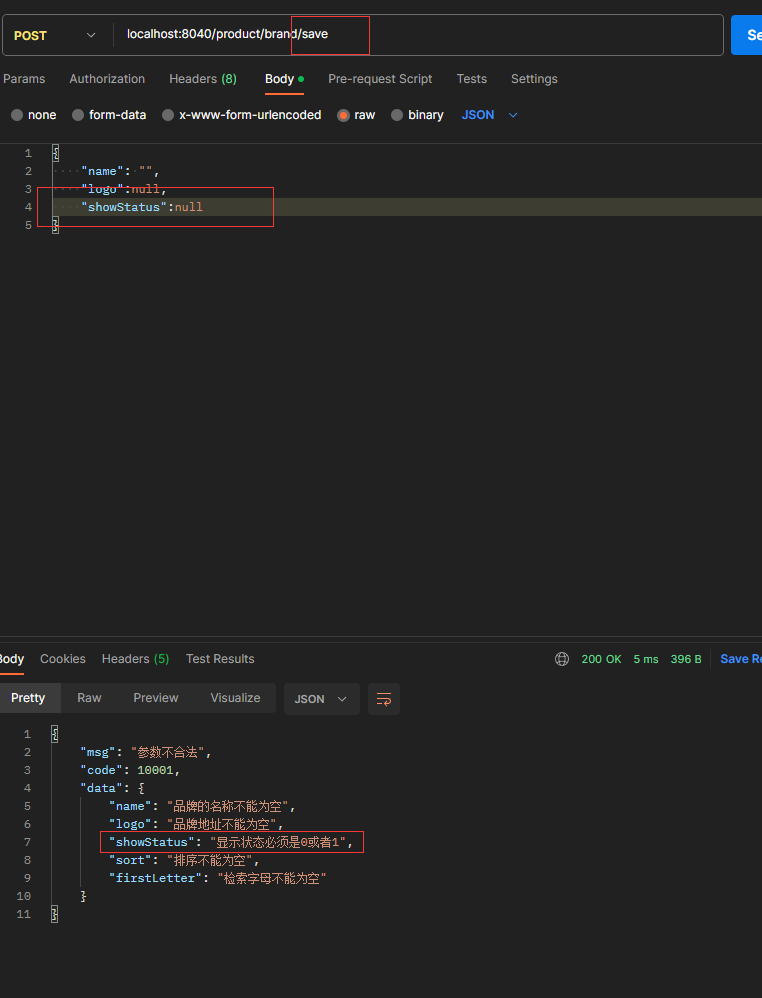Image resolution: width=762 pixels, height=998 pixels.
Task: Click response "code": 10001 line
Action: tap(131, 770)
